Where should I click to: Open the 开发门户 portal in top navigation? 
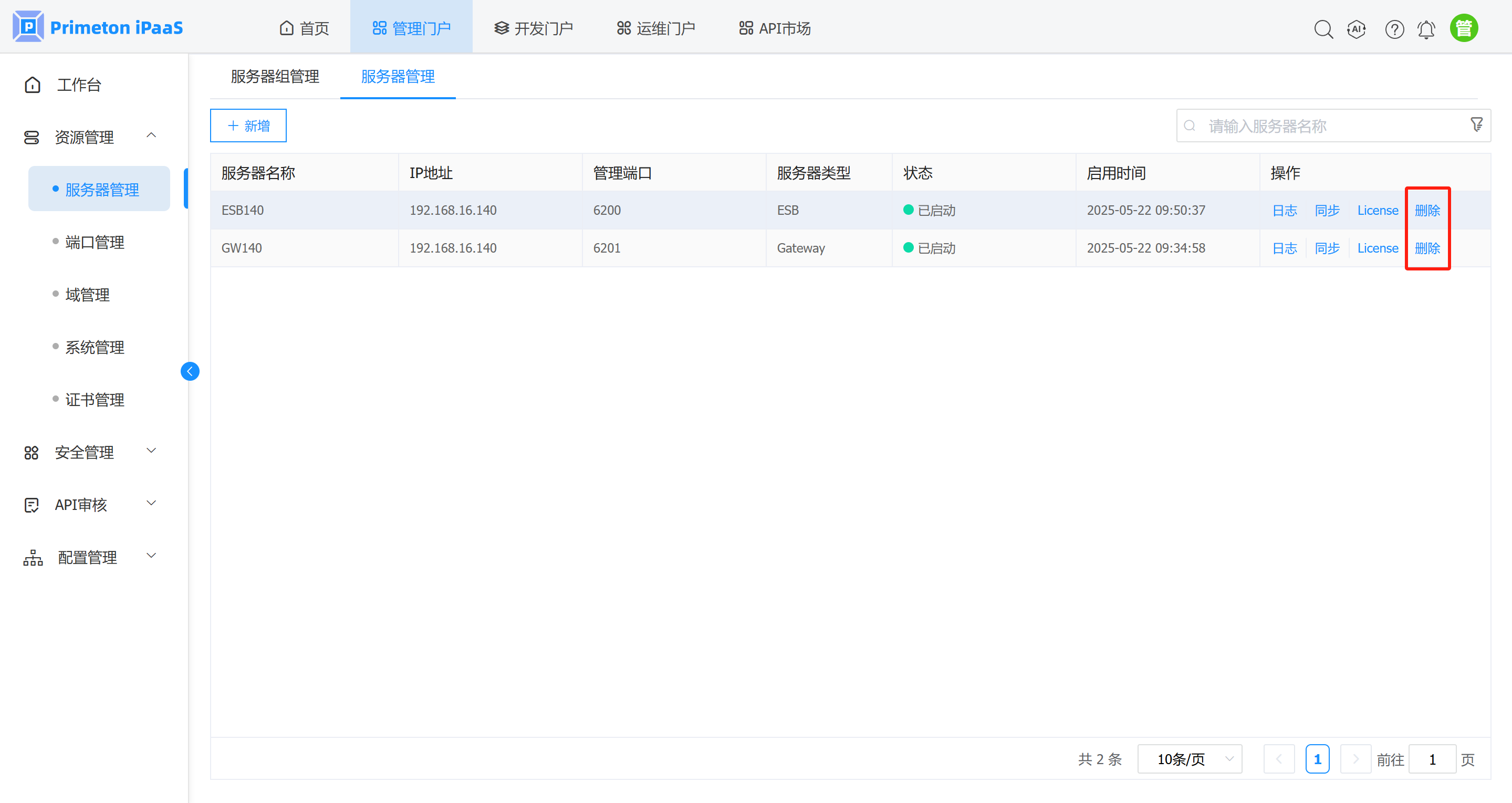point(533,27)
